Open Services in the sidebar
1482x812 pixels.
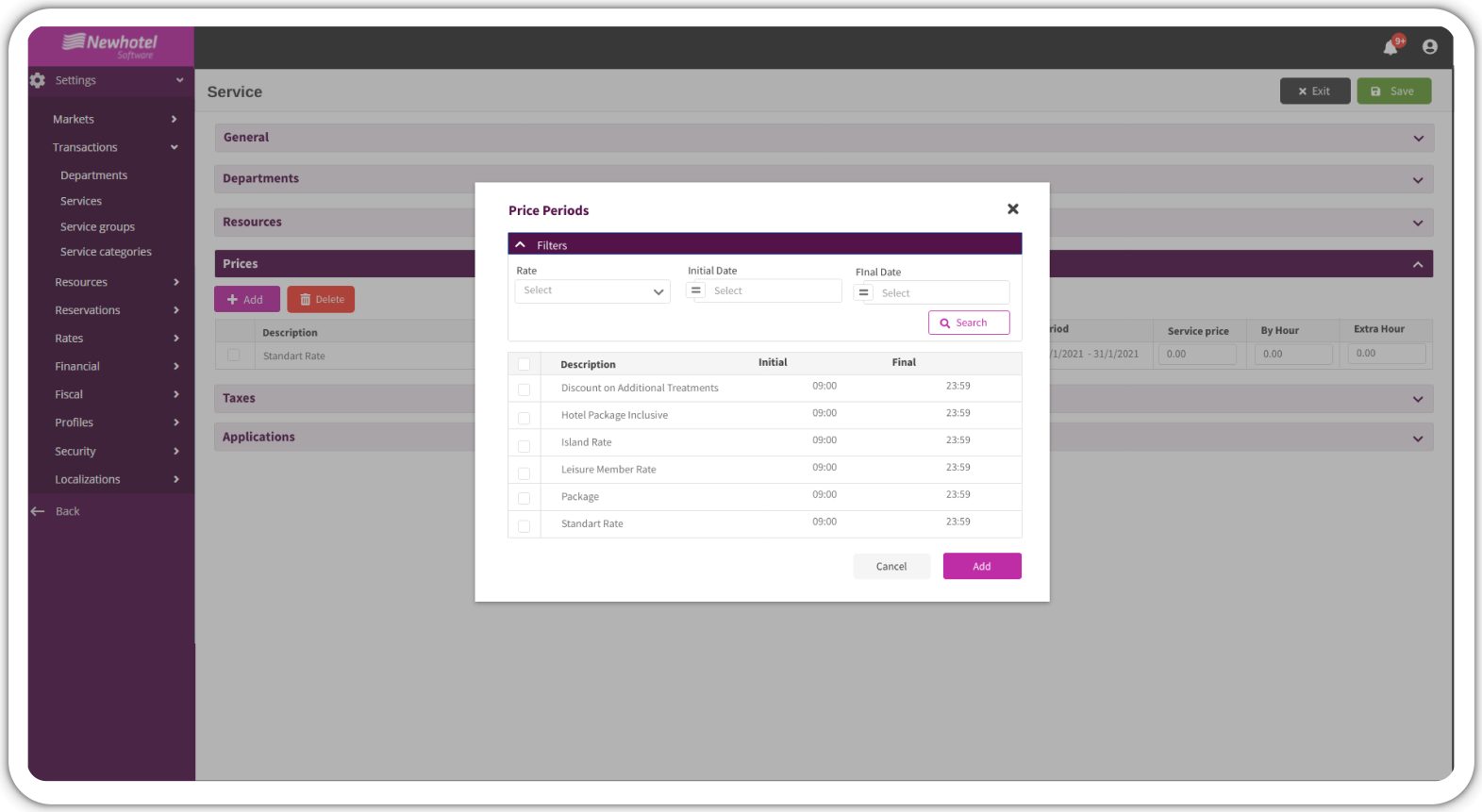[81, 201]
